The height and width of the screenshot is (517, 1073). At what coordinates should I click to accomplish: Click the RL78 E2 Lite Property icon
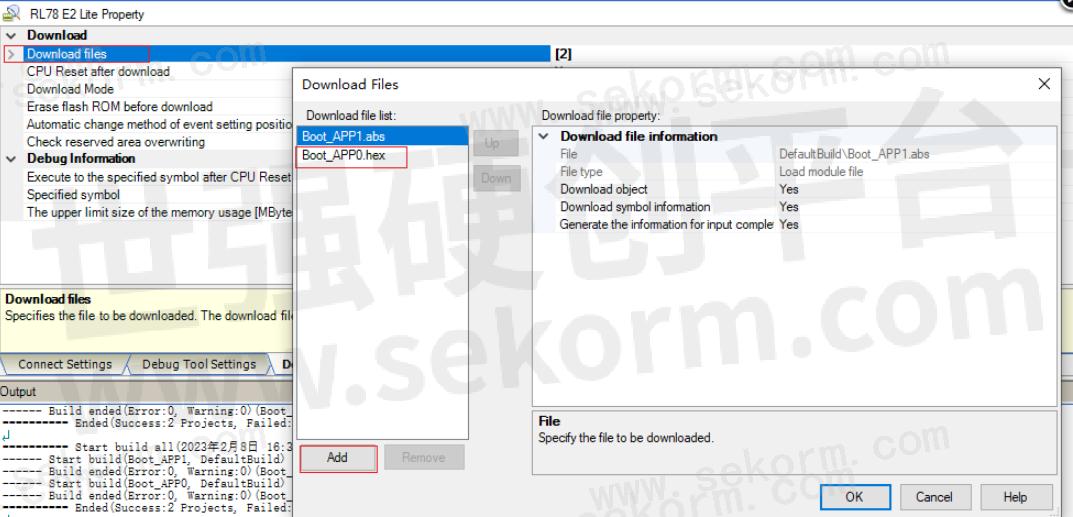[11, 14]
